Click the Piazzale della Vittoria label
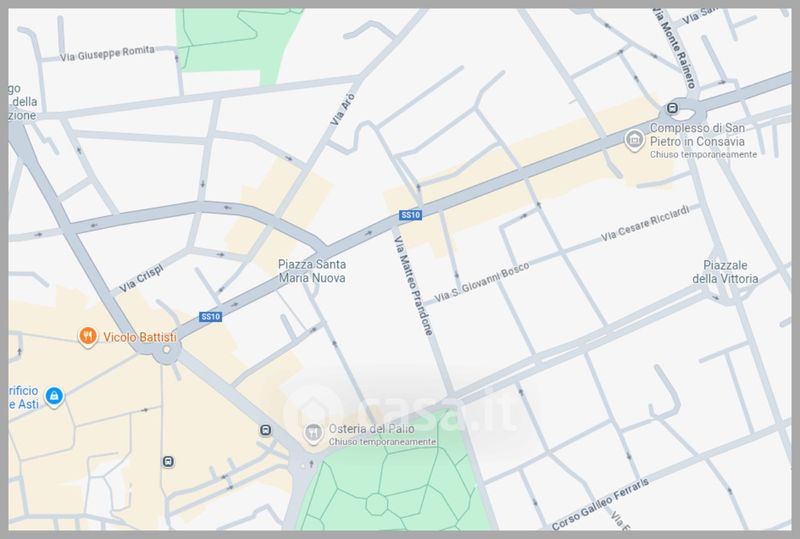Screen dimensions: 800x539 click(727, 272)
